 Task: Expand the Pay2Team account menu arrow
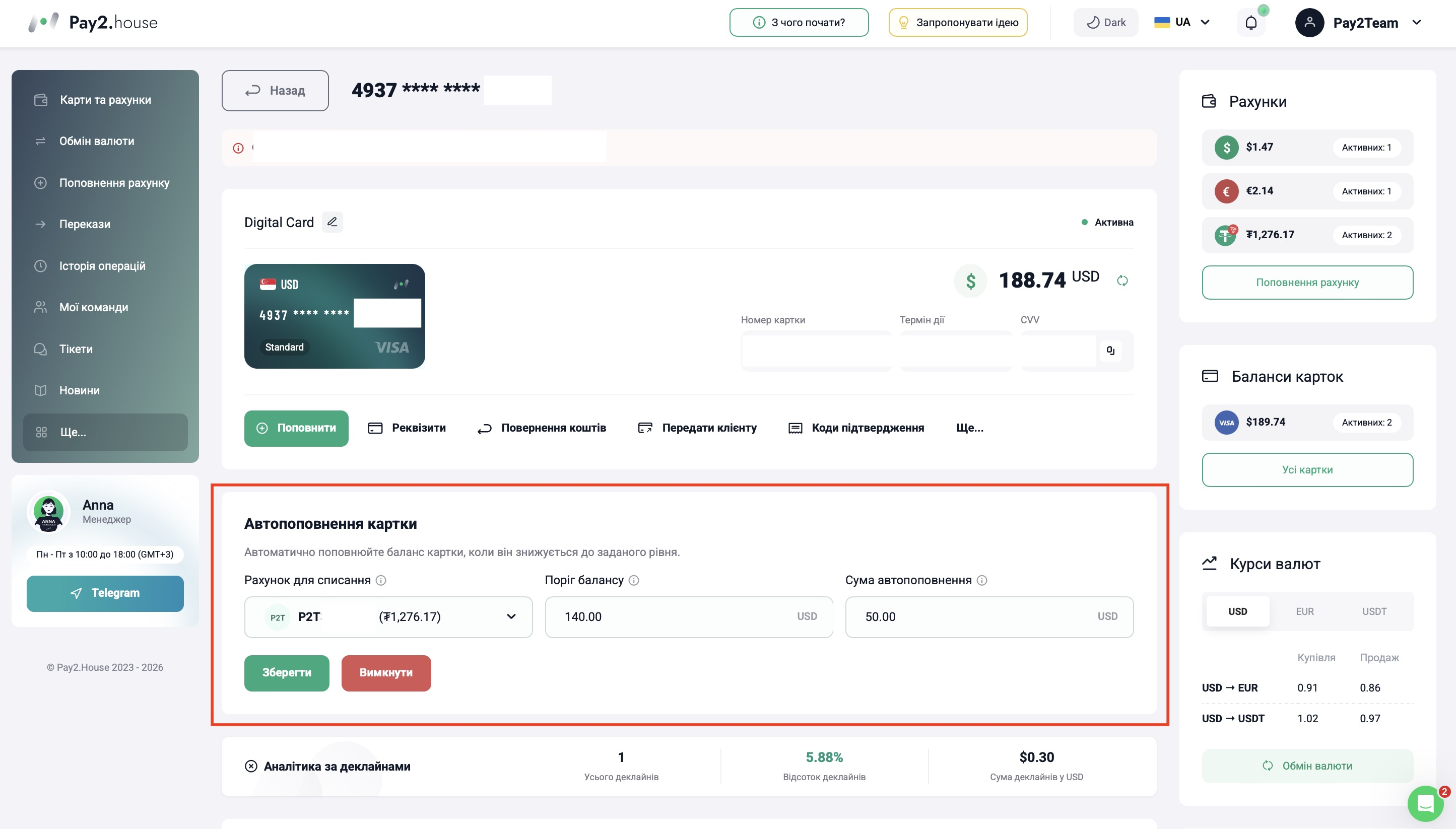1417,23
